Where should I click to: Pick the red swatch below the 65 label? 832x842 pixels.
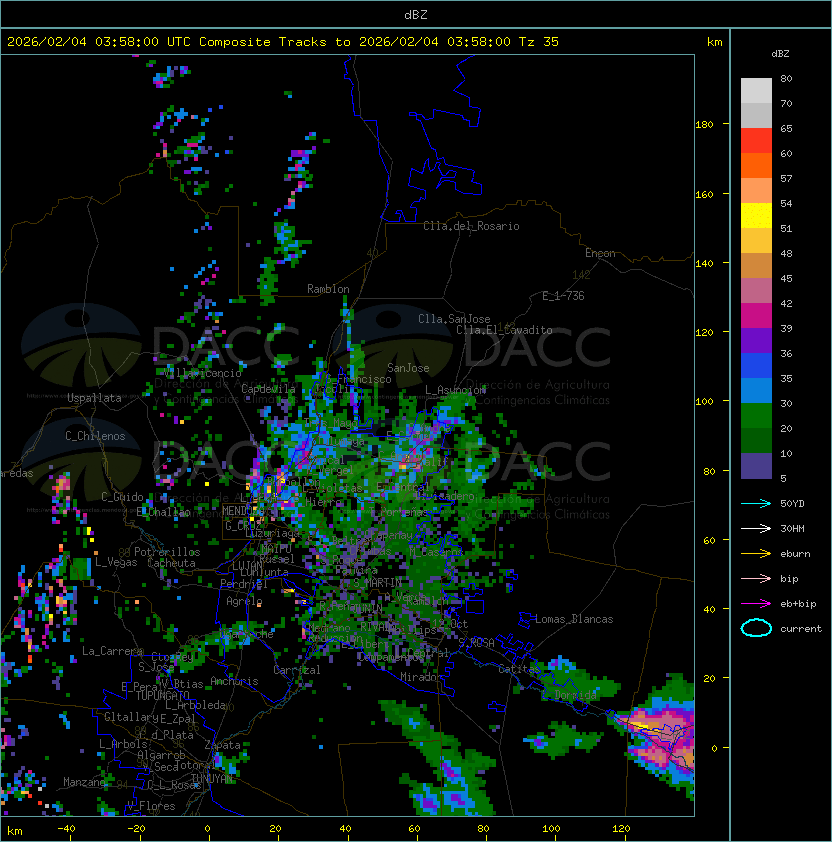[x=756, y=141]
